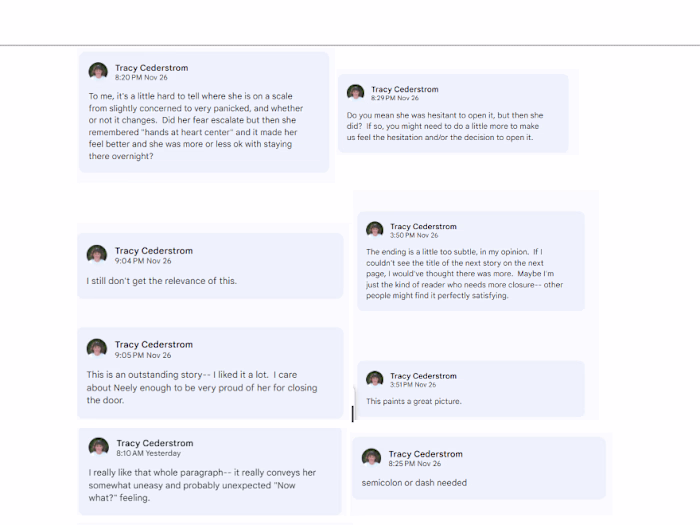The width and height of the screenshot is (700, 525).
Task: Click avatar on the 3:50 PM comment
Action: click(375, 229)
